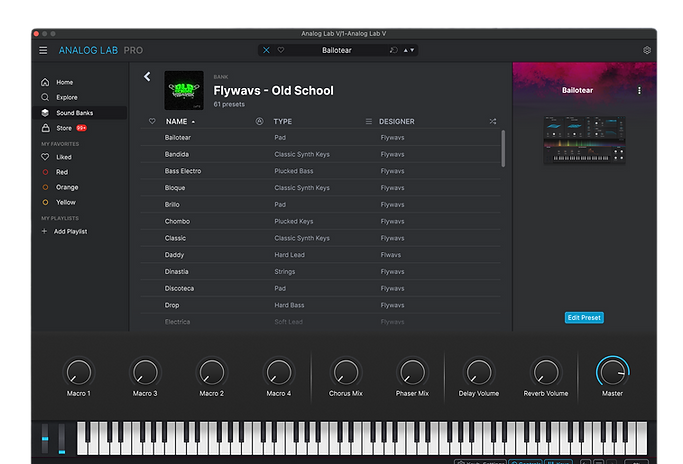Screen dimensions: 683x464
Task: Select the Dinastia preset
Action: pos(320,271)
